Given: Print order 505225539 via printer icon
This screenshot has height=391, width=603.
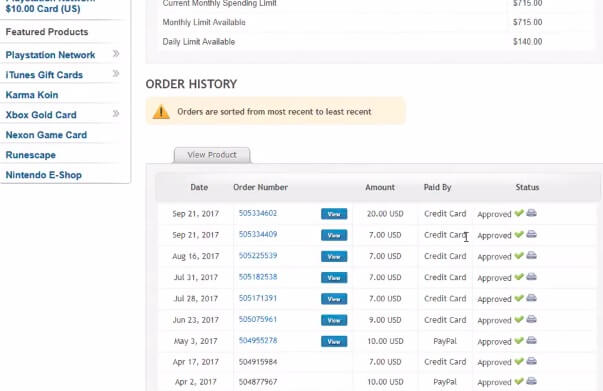Looking at the screenshot, I should tap(531, 255).
